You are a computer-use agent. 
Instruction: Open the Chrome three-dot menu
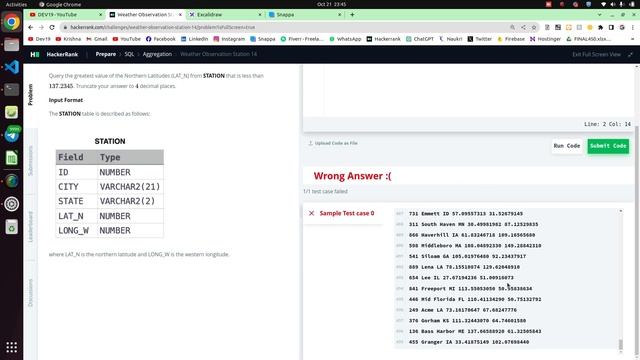coord(632,27)
